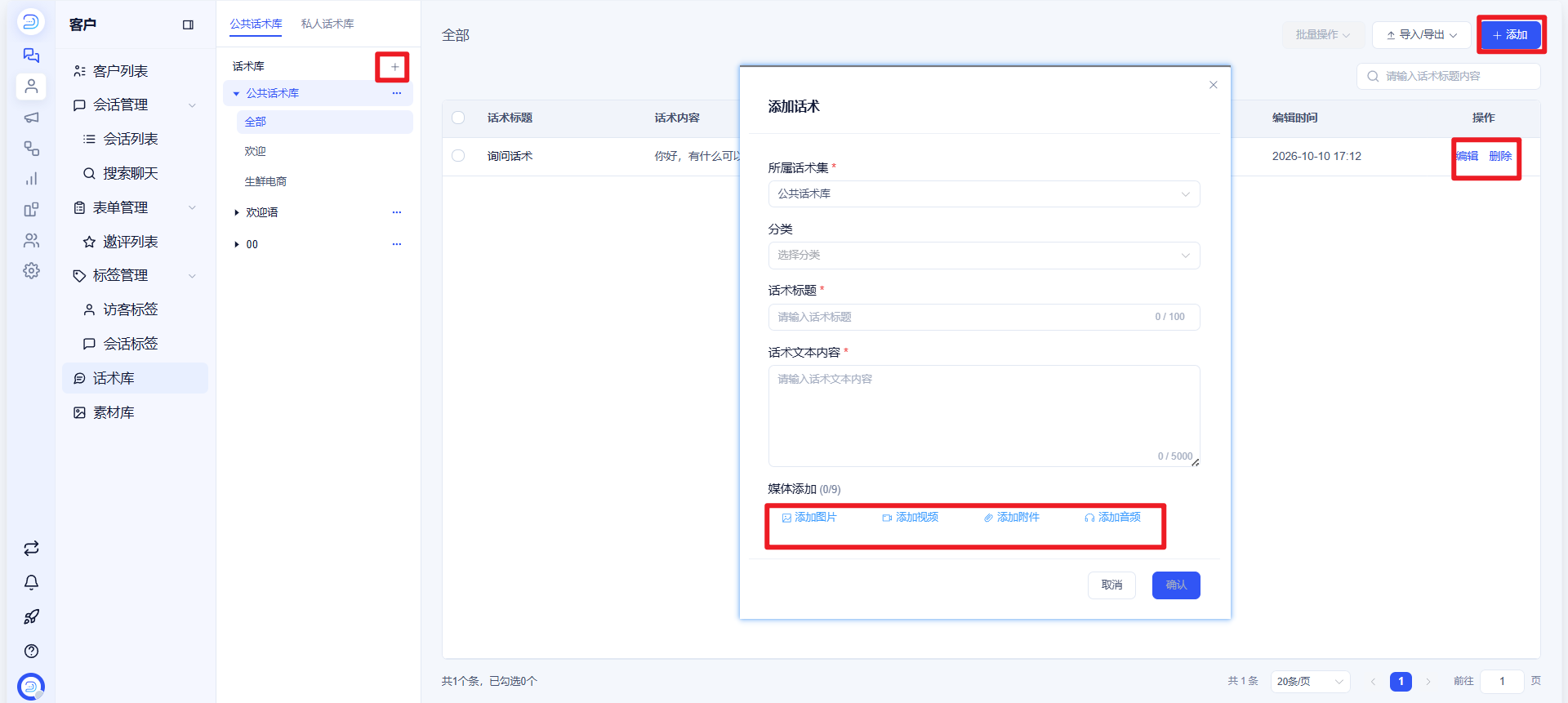Click 添加图片 media link

pyautogui.click(x=809, y=518)
